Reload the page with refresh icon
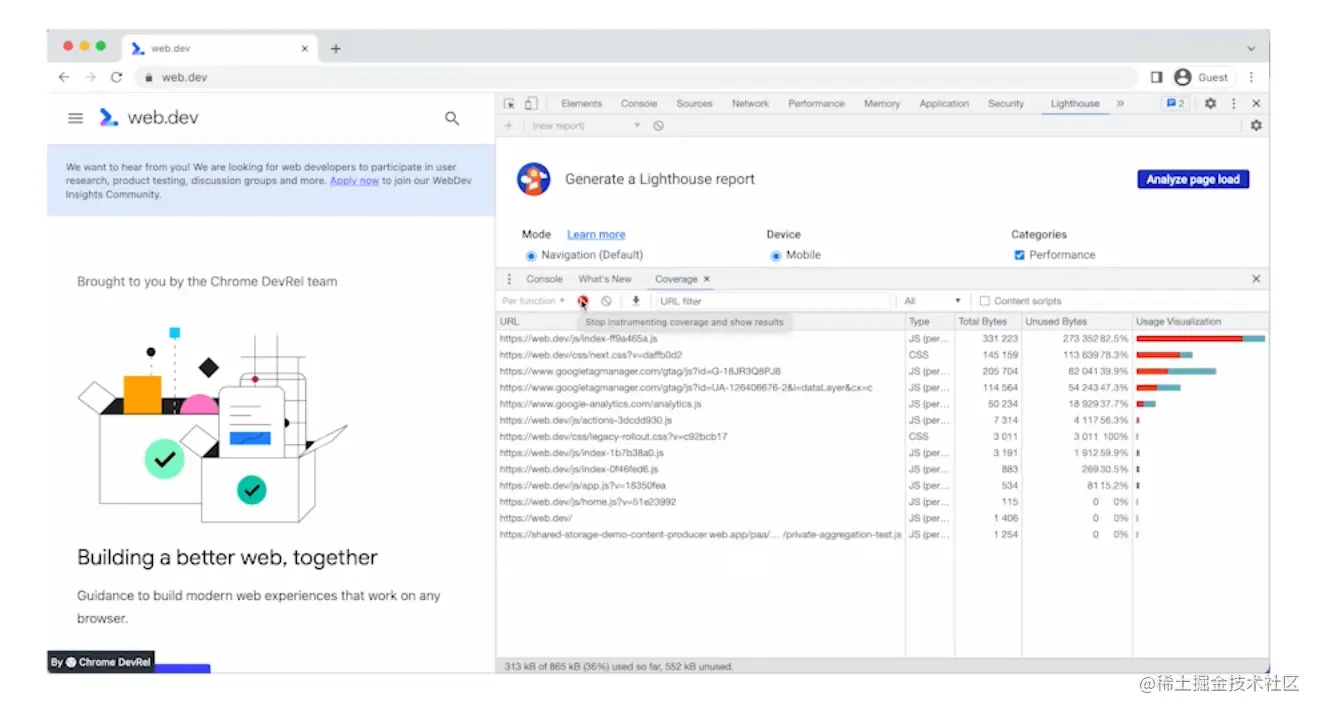Screen dimensions: 1320x714 point(116,77)
